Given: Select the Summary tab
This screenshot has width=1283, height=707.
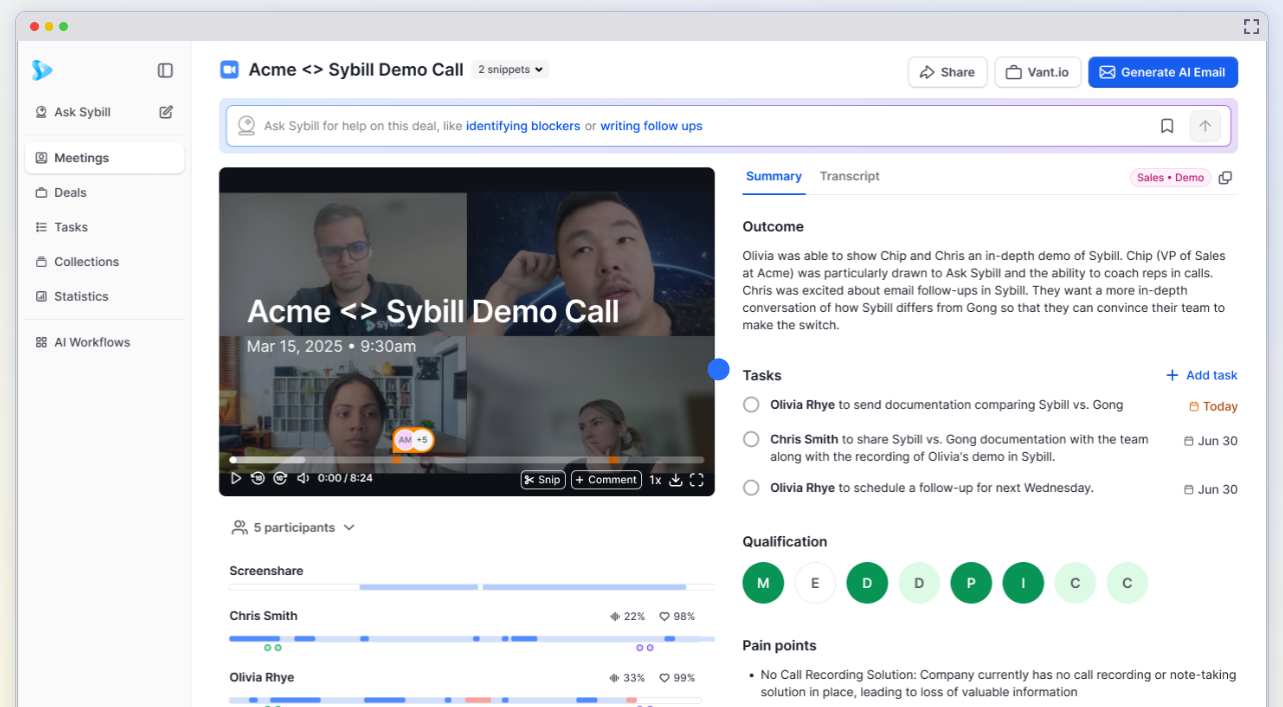Looking at the screenshot, I should 774,176.
